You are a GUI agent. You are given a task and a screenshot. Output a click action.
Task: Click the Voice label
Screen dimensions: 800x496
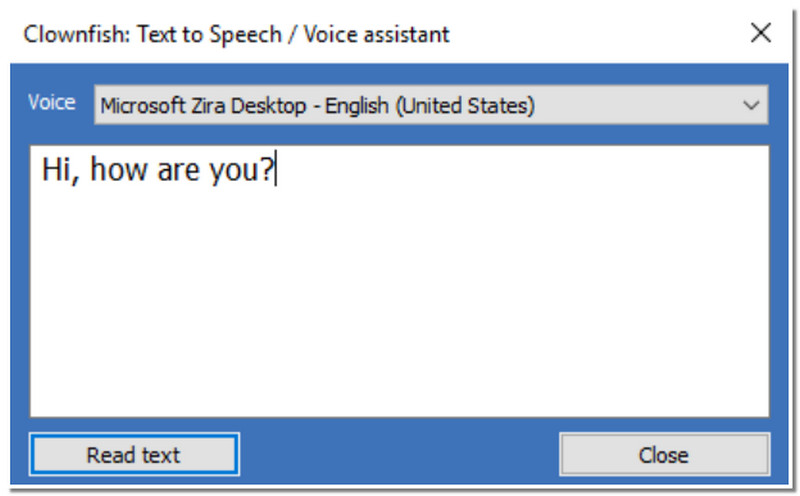coord(51,103)
